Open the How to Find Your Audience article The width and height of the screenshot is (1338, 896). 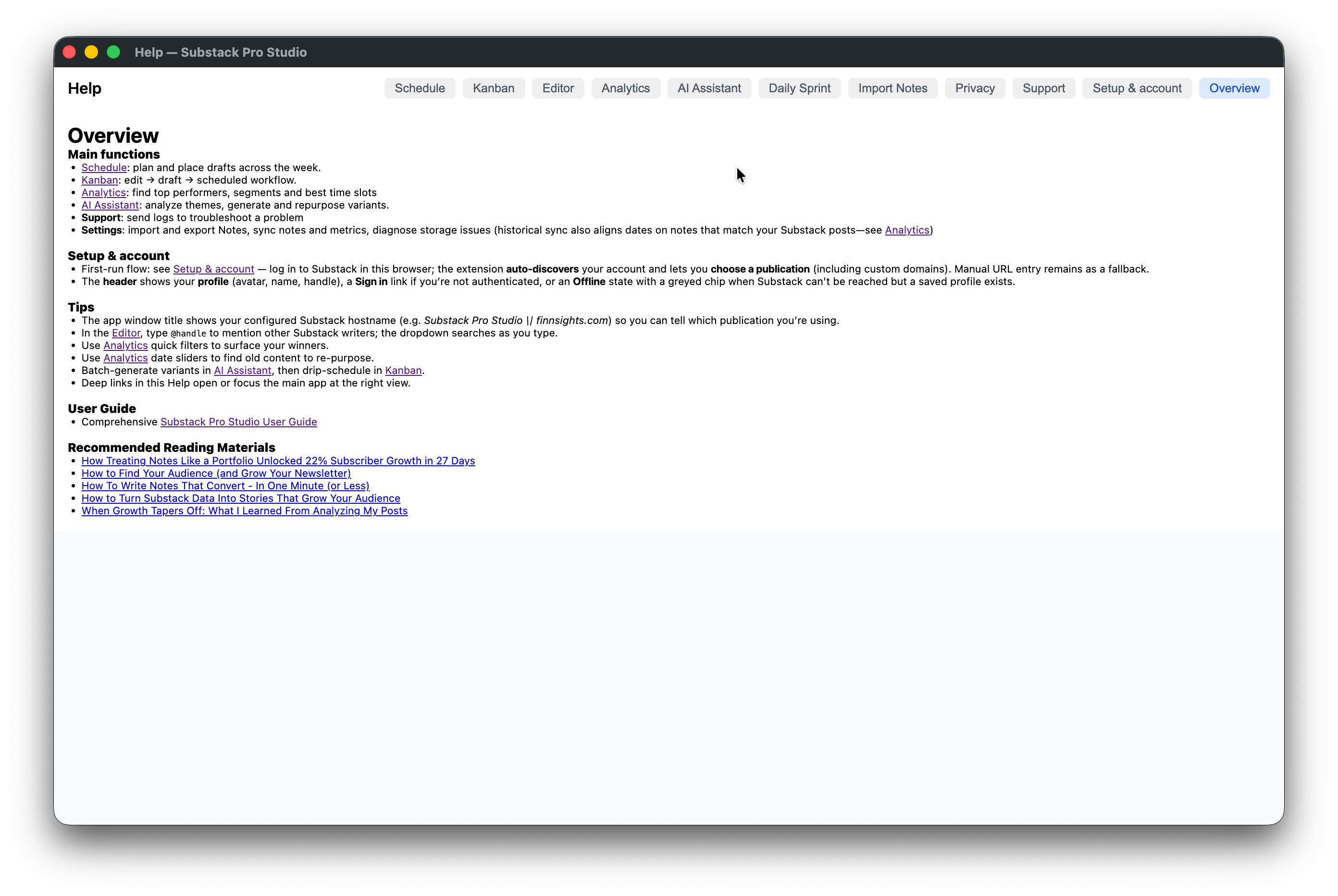click(x=216, y=473)
